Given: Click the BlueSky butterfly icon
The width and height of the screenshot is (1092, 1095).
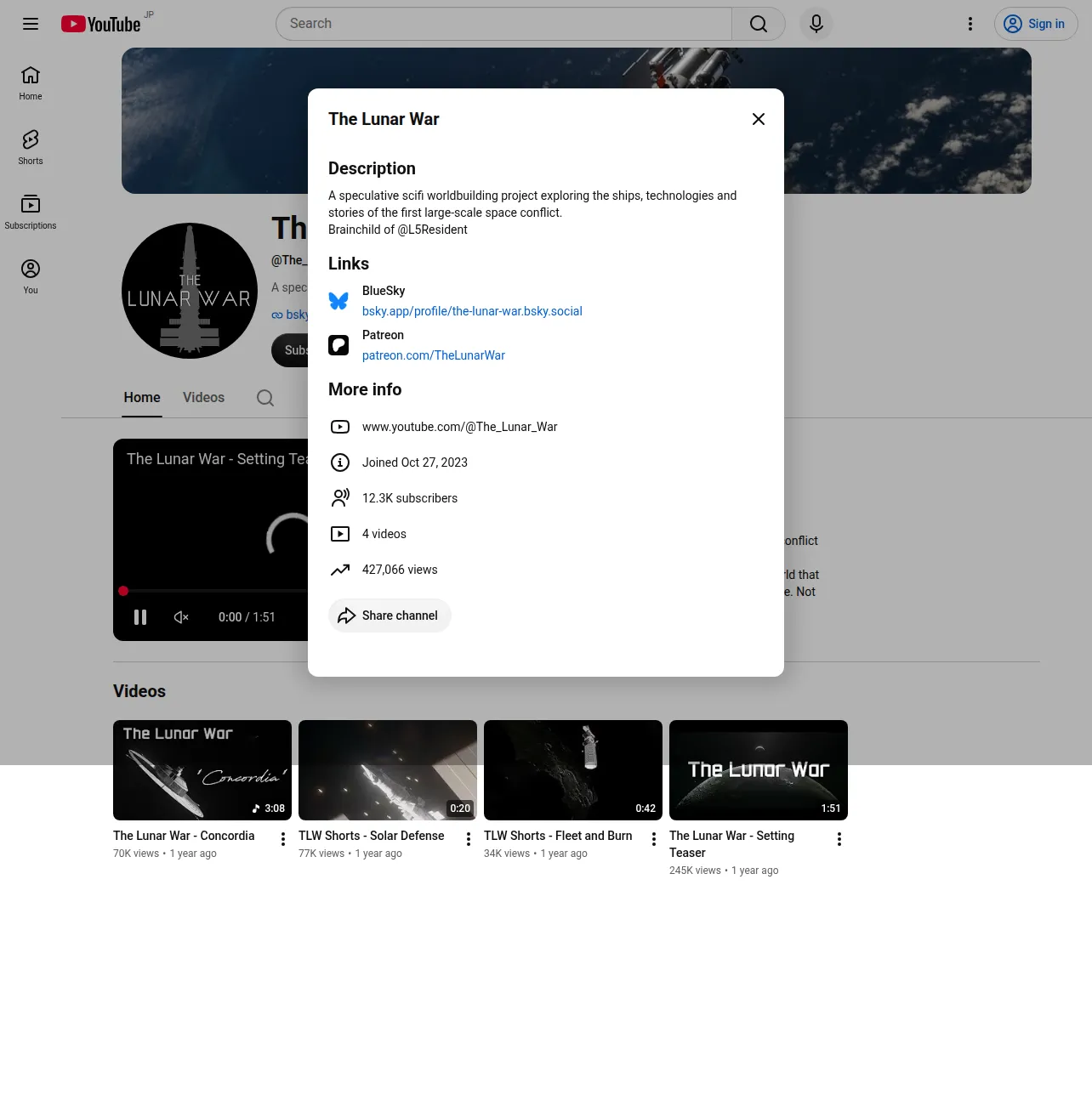Looking at the screenshot, I should 338,301.
